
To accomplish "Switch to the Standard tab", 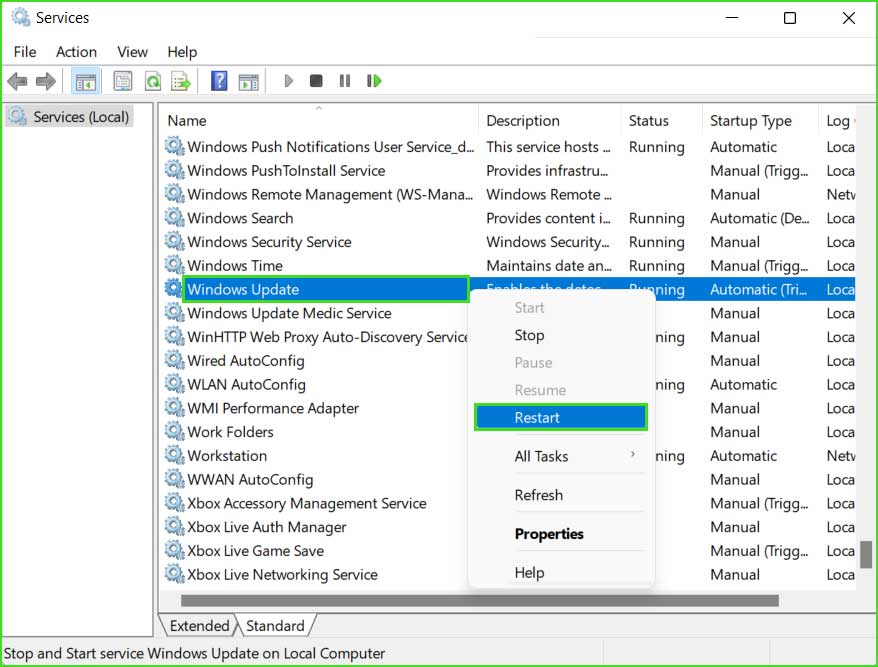I will pyautogui.click(x=275, y=625).
